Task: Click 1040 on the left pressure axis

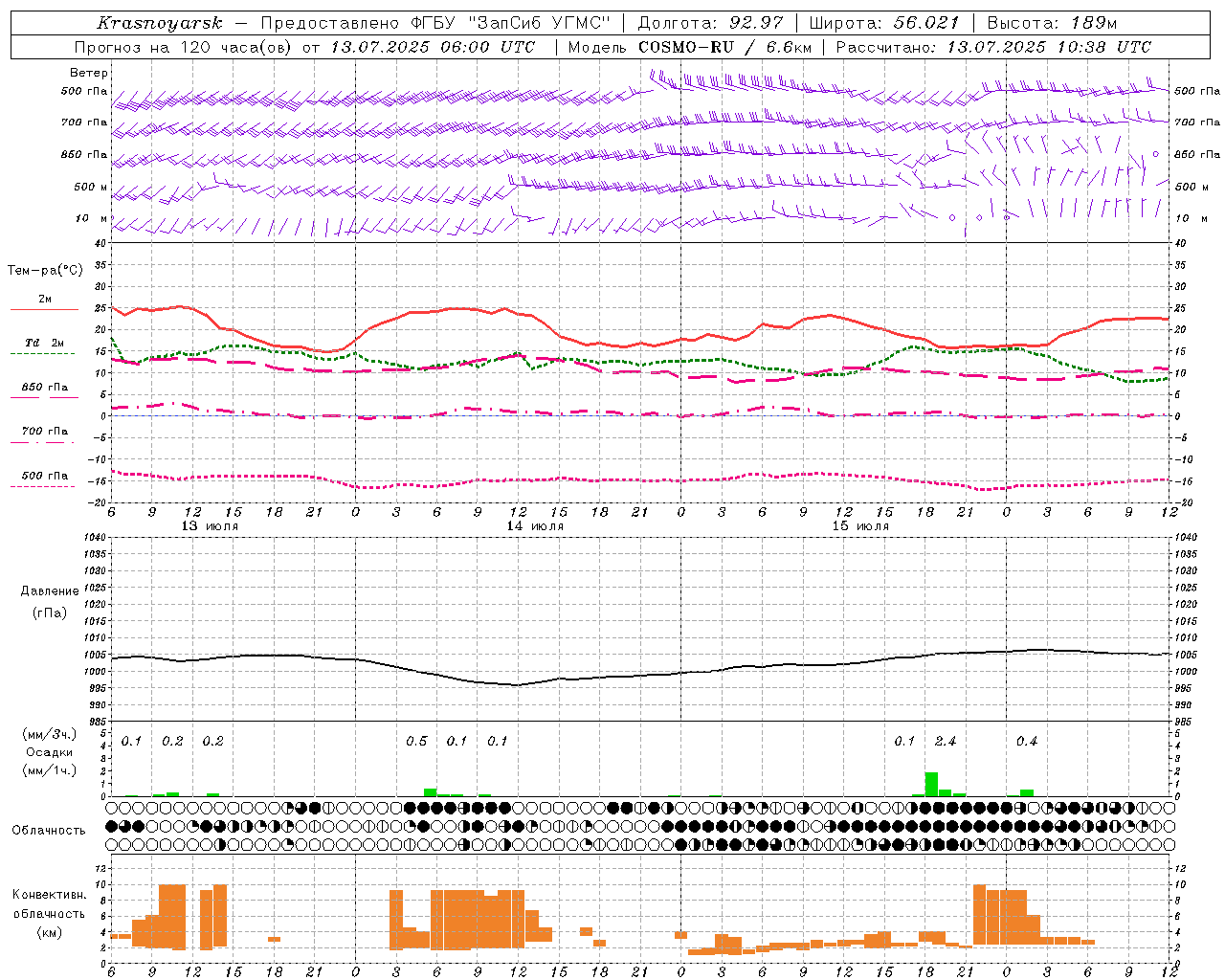Action: pos(93,538)
